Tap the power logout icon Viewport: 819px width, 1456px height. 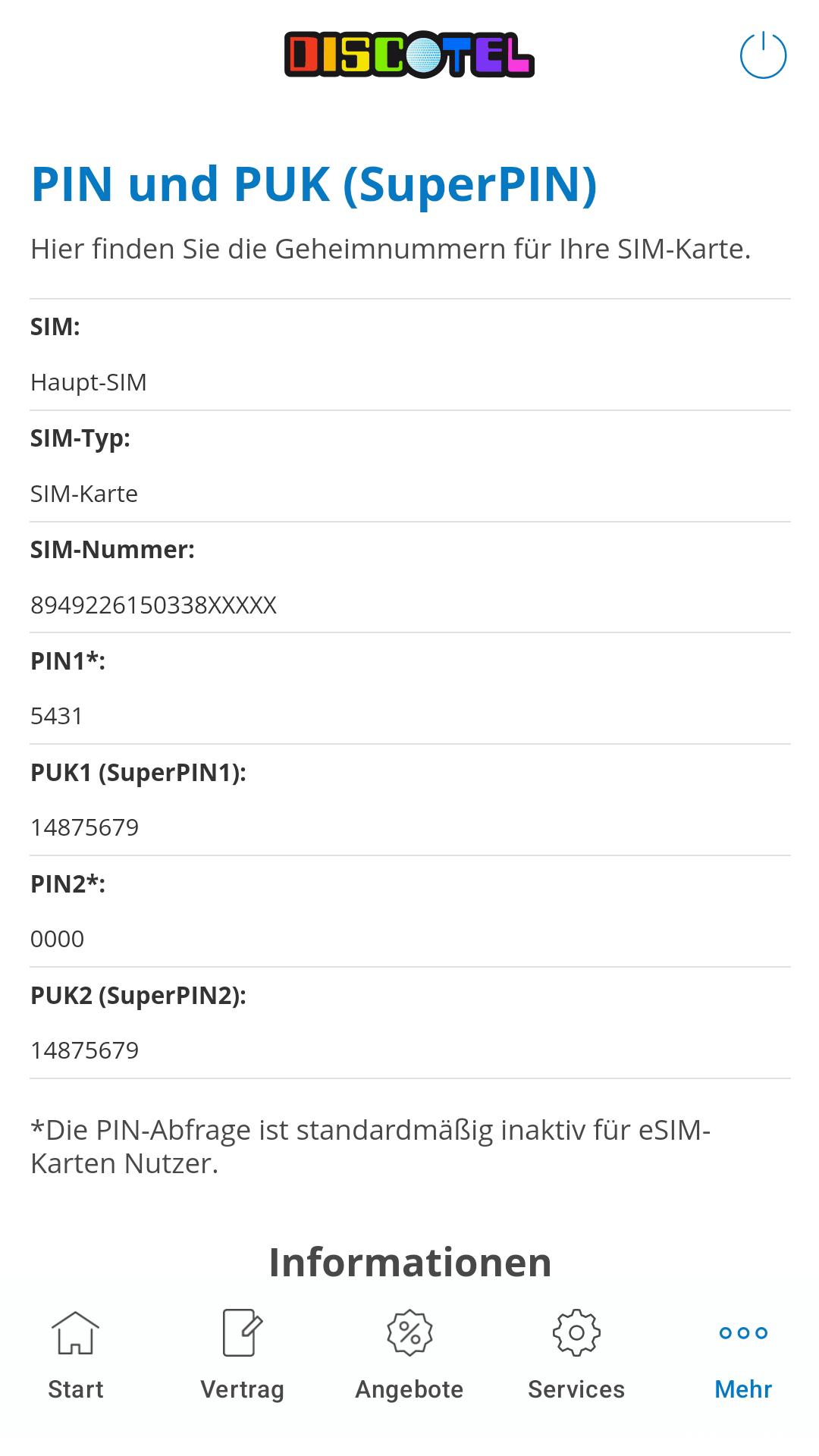tap(763, 55)
